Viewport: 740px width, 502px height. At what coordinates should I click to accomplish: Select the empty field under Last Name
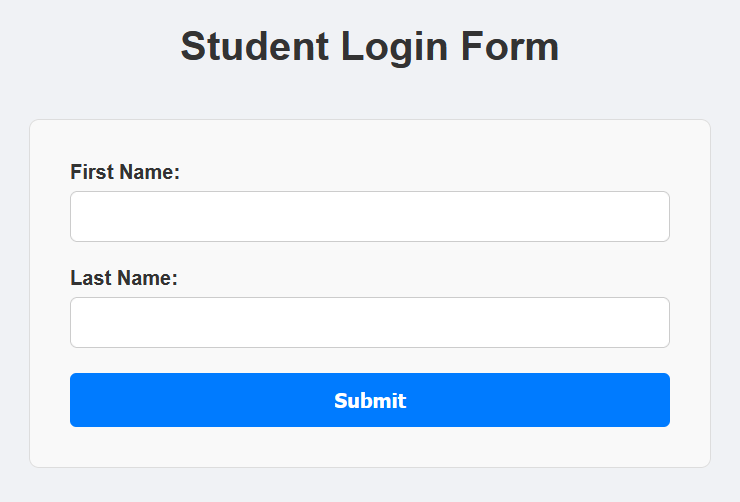(x=369, y=322)
